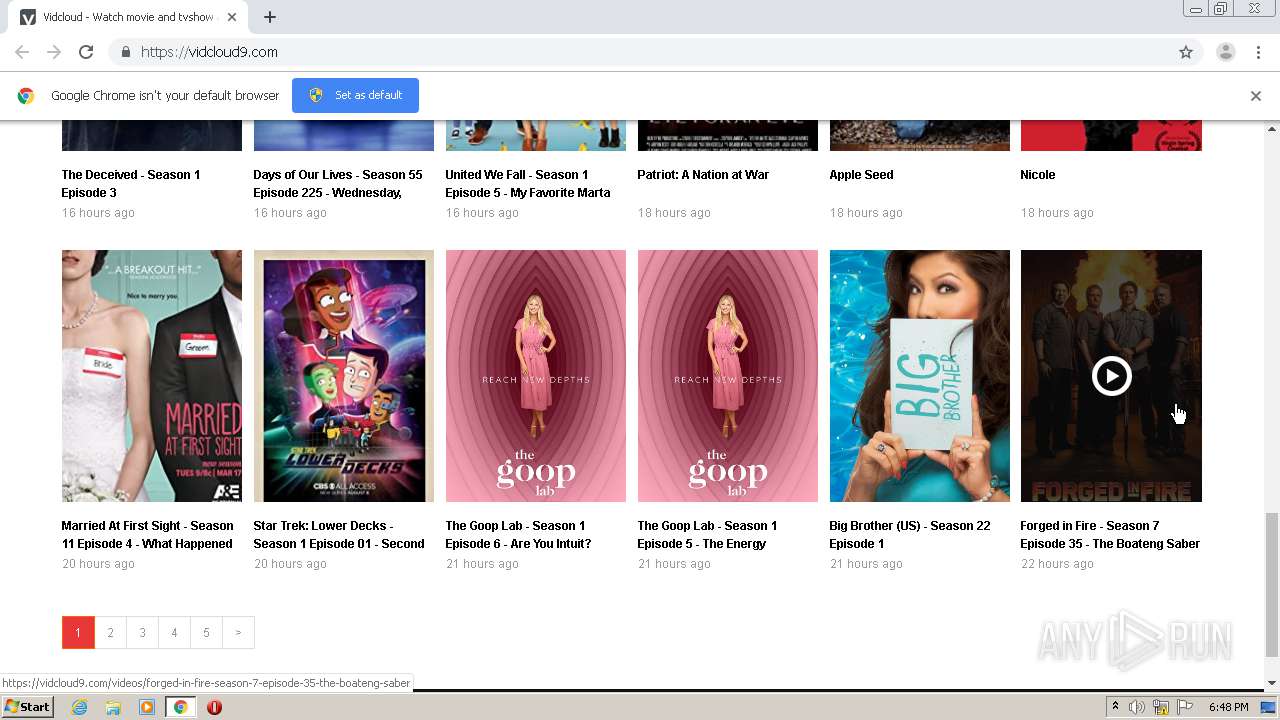Go to pagination page 3
This screenshot has width=1280, height=720.
142,632
